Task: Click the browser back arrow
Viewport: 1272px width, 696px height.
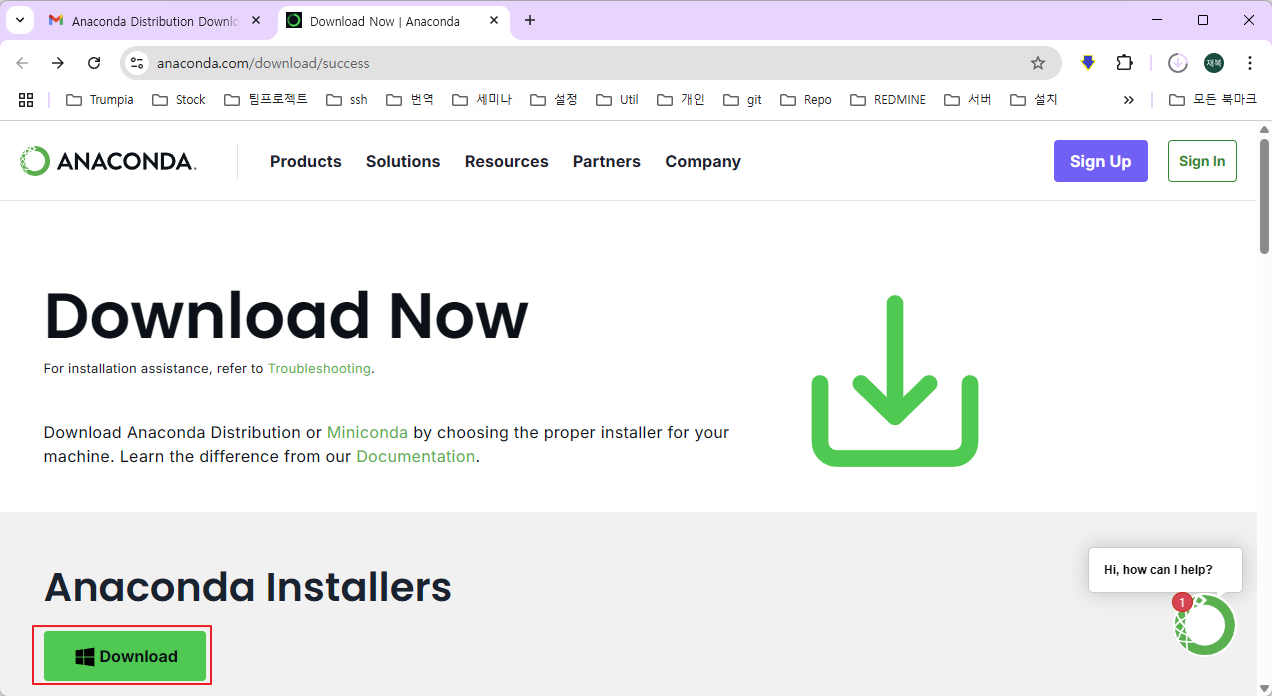Action: click(22, 63)
